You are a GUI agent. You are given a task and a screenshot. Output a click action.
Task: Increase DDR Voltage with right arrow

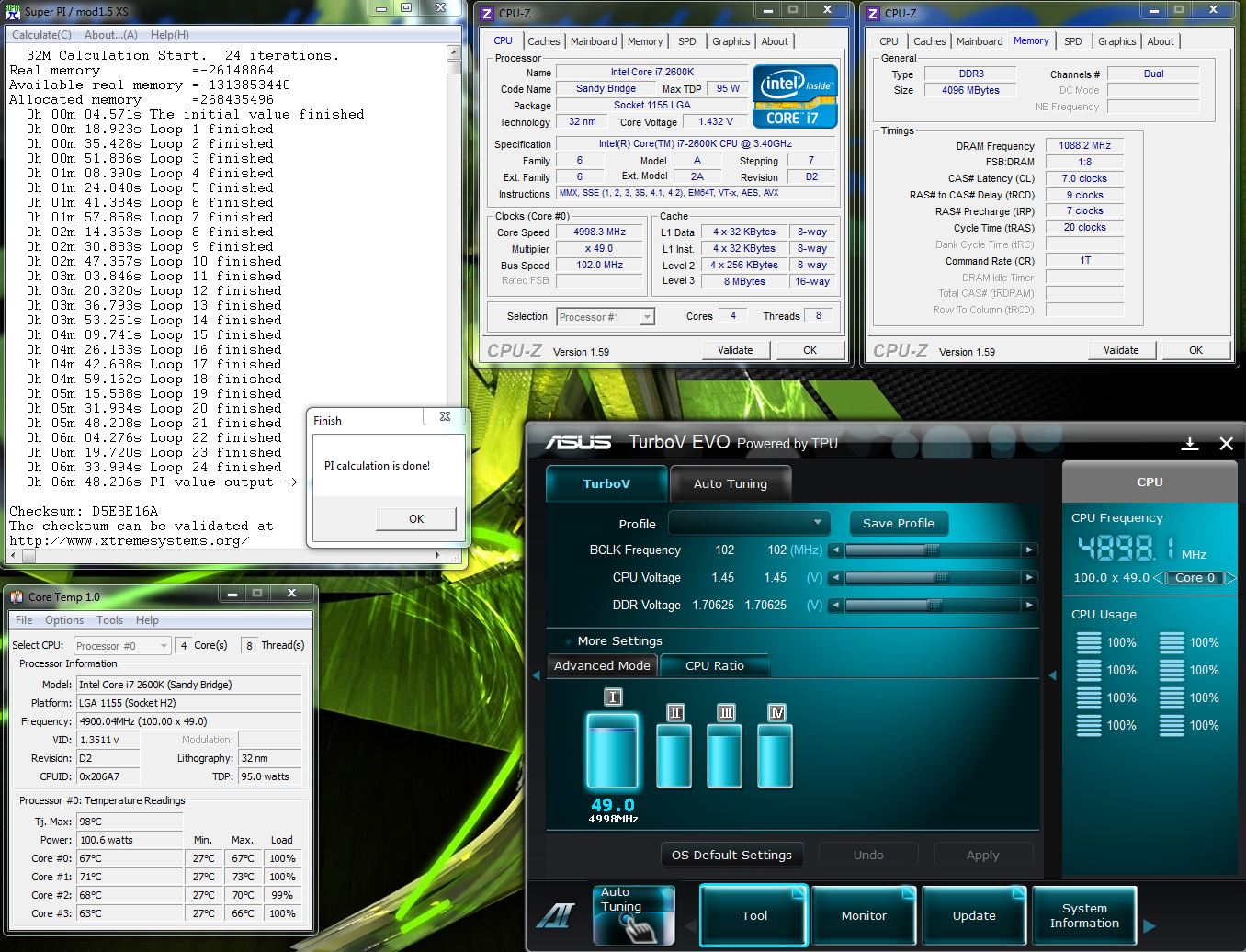(x=1029, y=606)
